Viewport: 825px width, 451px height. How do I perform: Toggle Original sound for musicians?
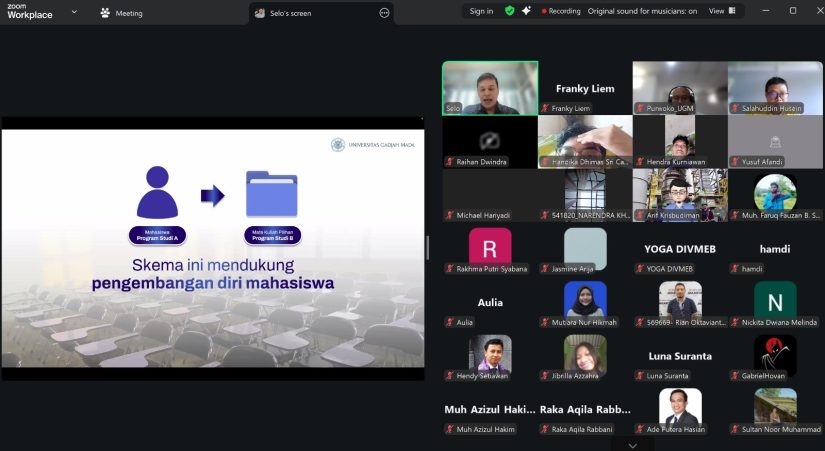pos(642,11)
